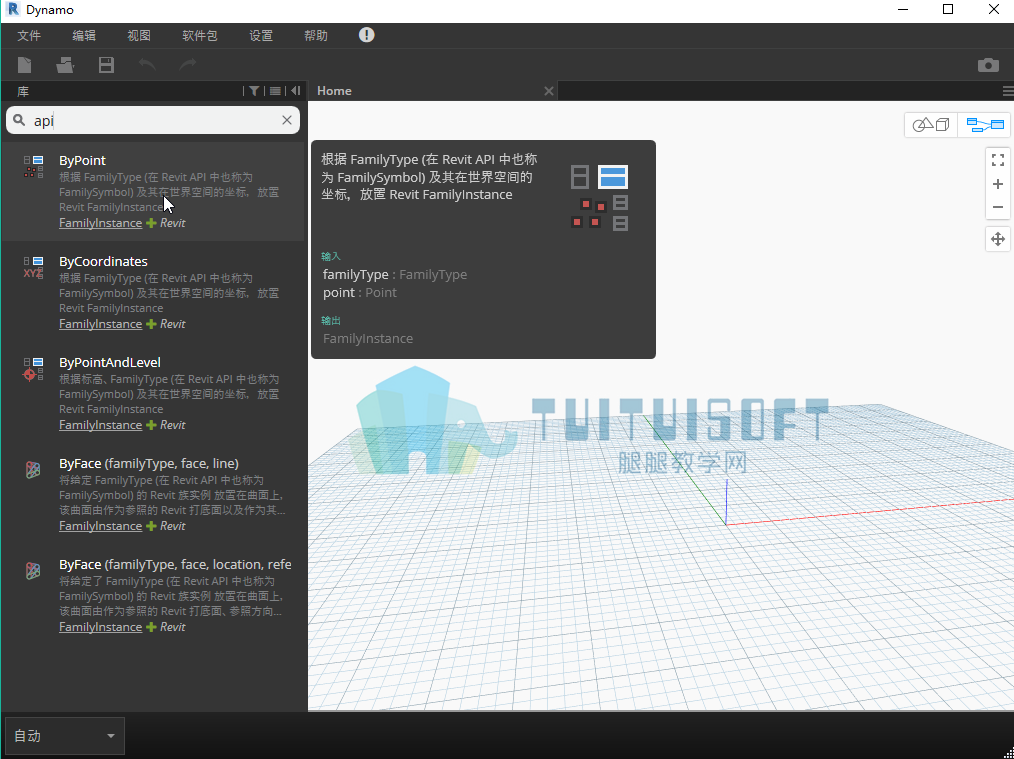The width and height of the screenshot is (1014, 759).
Task: Open the library filter funnel icon
Action: 254,91
